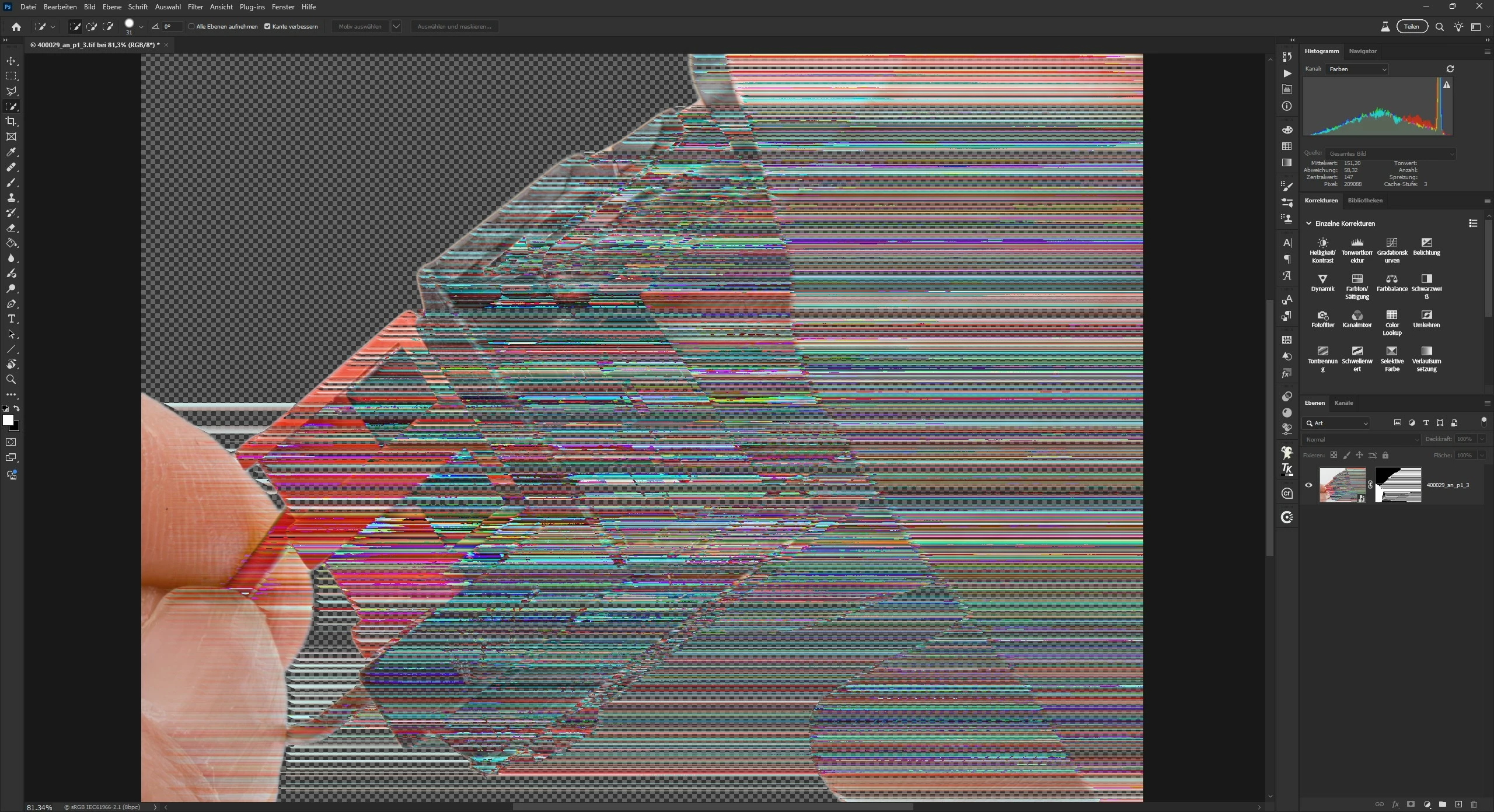Click the Home icon in options bar

(x=16, y=27)
